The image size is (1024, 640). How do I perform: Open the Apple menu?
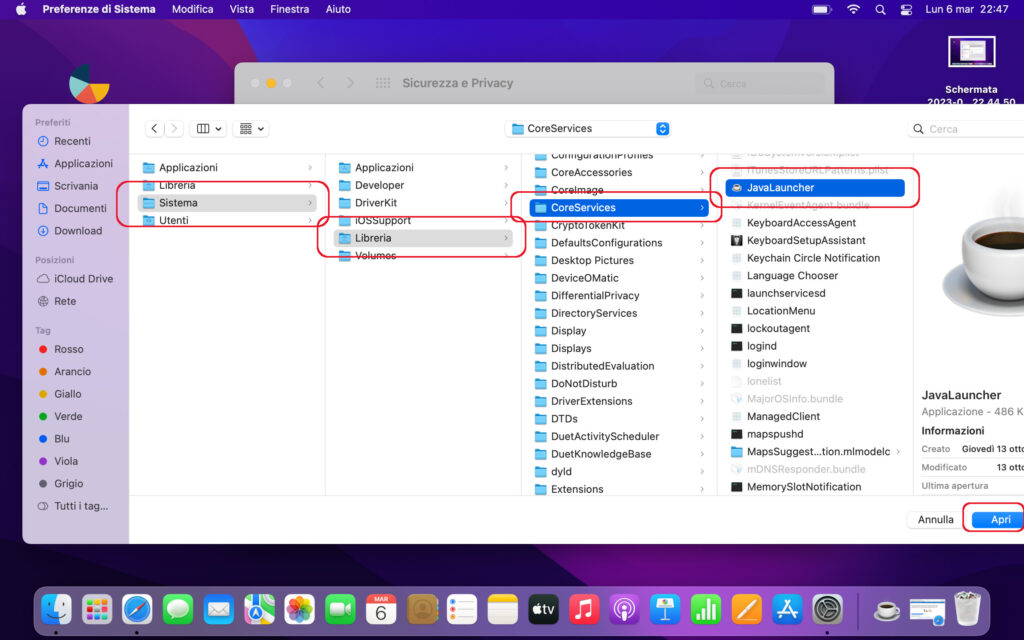[21, 9]
